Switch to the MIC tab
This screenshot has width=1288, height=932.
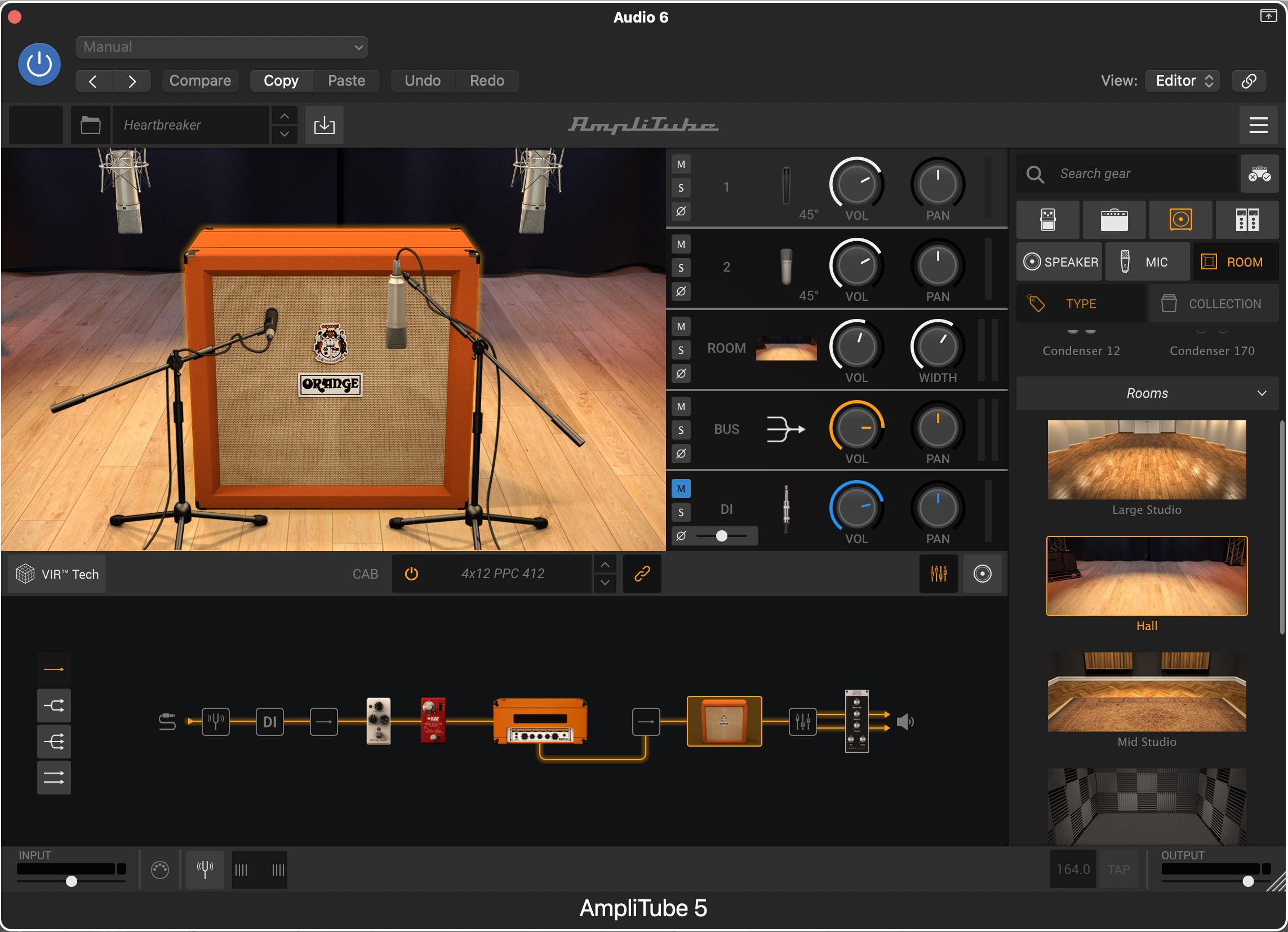1147,262
